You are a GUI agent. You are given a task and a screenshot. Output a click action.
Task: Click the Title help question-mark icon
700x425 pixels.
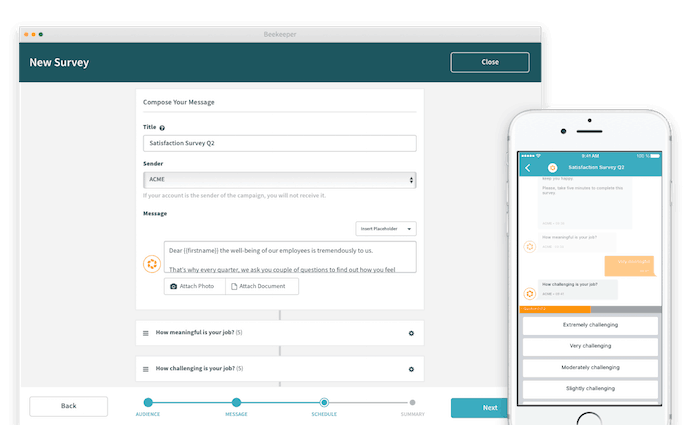pos(162,128)
